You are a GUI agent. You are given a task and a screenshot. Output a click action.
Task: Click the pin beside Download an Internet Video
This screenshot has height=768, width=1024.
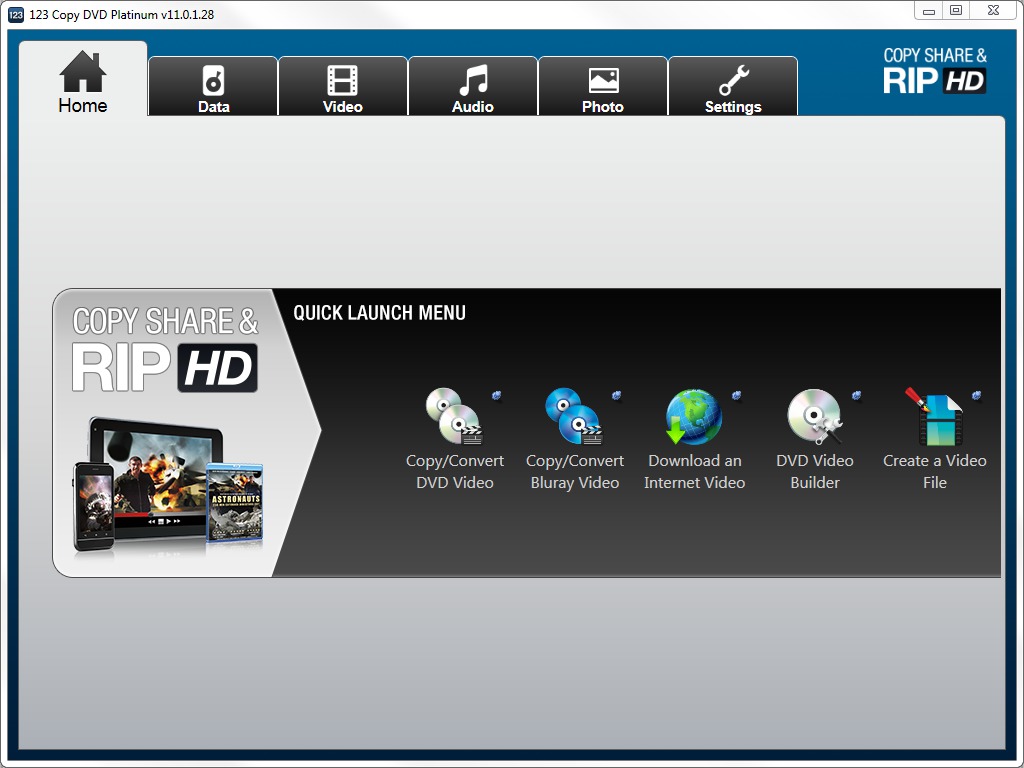point(737,395)
